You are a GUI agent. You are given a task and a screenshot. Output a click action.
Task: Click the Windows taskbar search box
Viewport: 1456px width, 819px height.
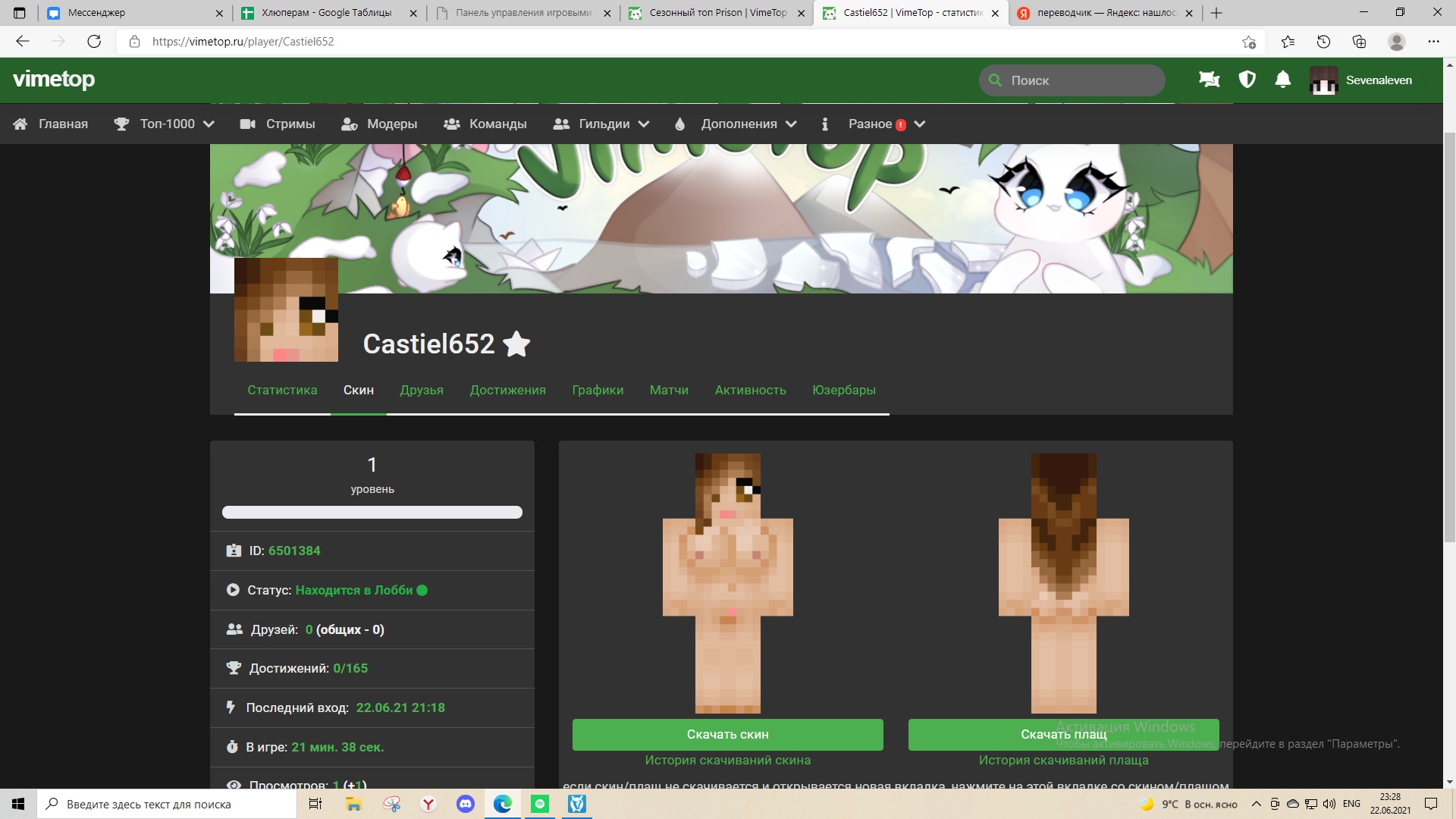(167, 804)
